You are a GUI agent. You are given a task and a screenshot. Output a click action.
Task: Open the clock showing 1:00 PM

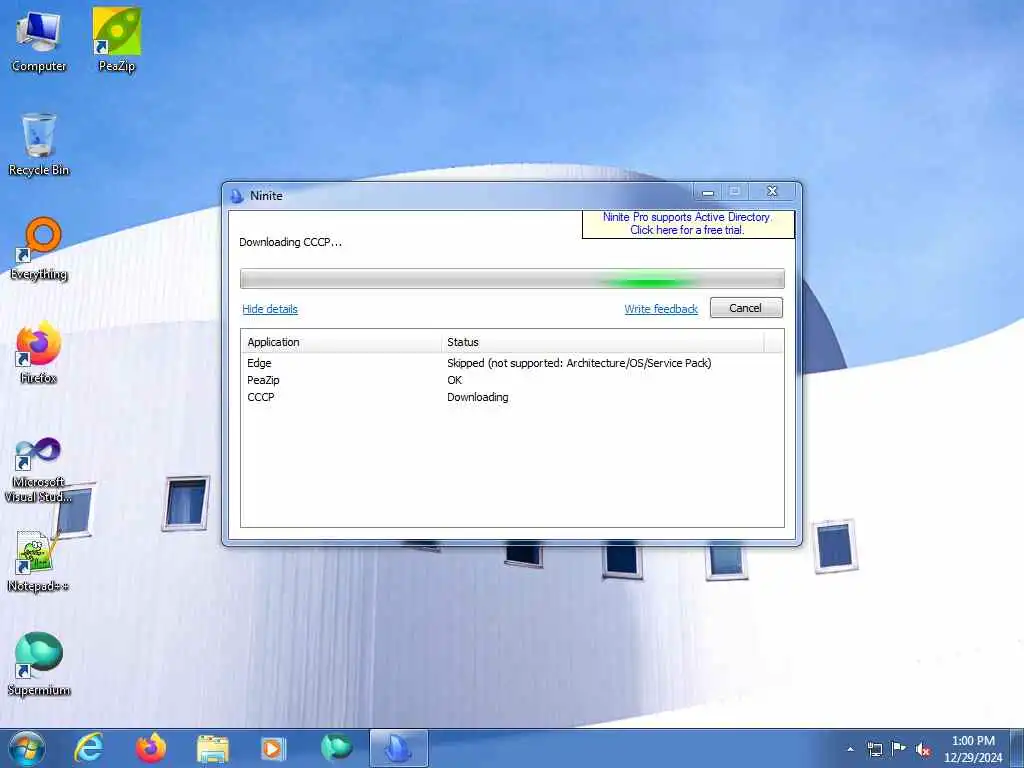(973, 749)
